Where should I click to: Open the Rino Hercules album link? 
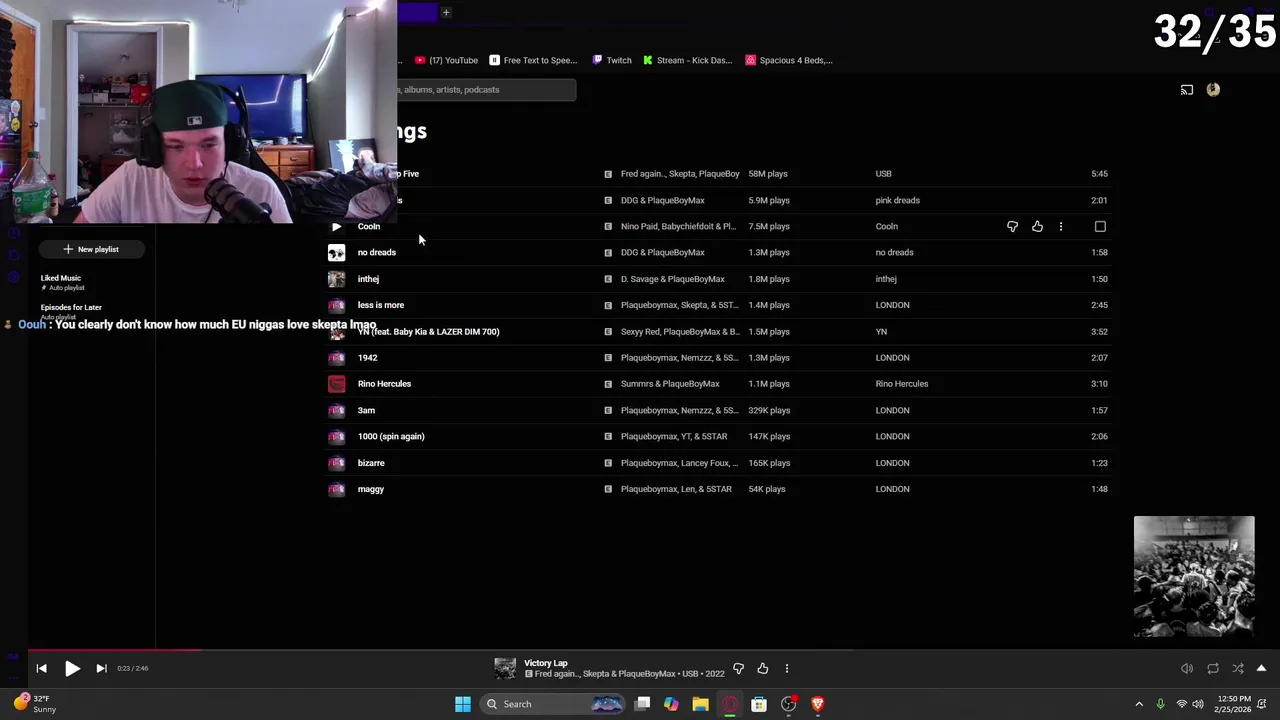point(901,384)
